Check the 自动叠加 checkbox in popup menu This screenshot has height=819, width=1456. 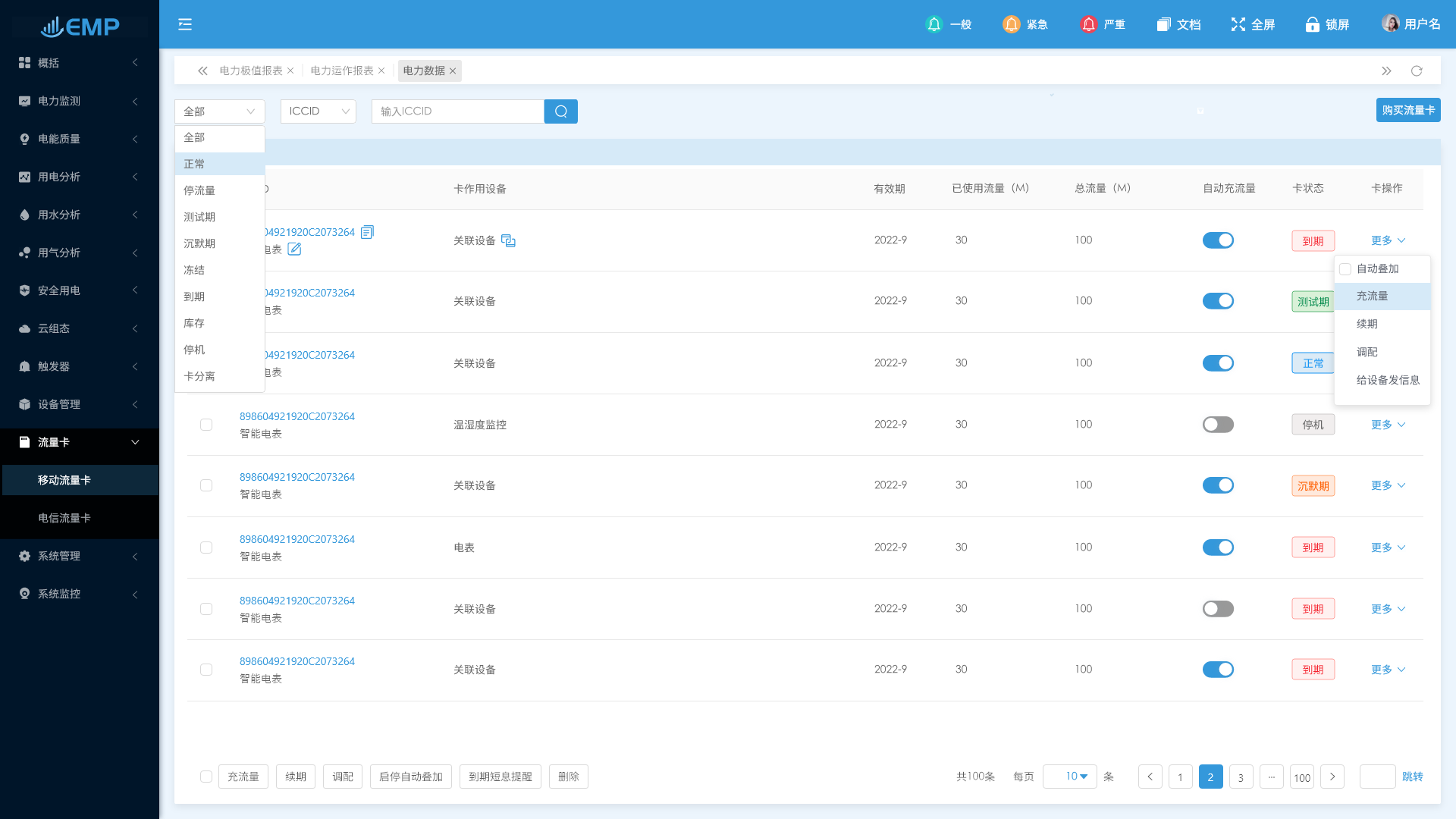coord(1345,269)
